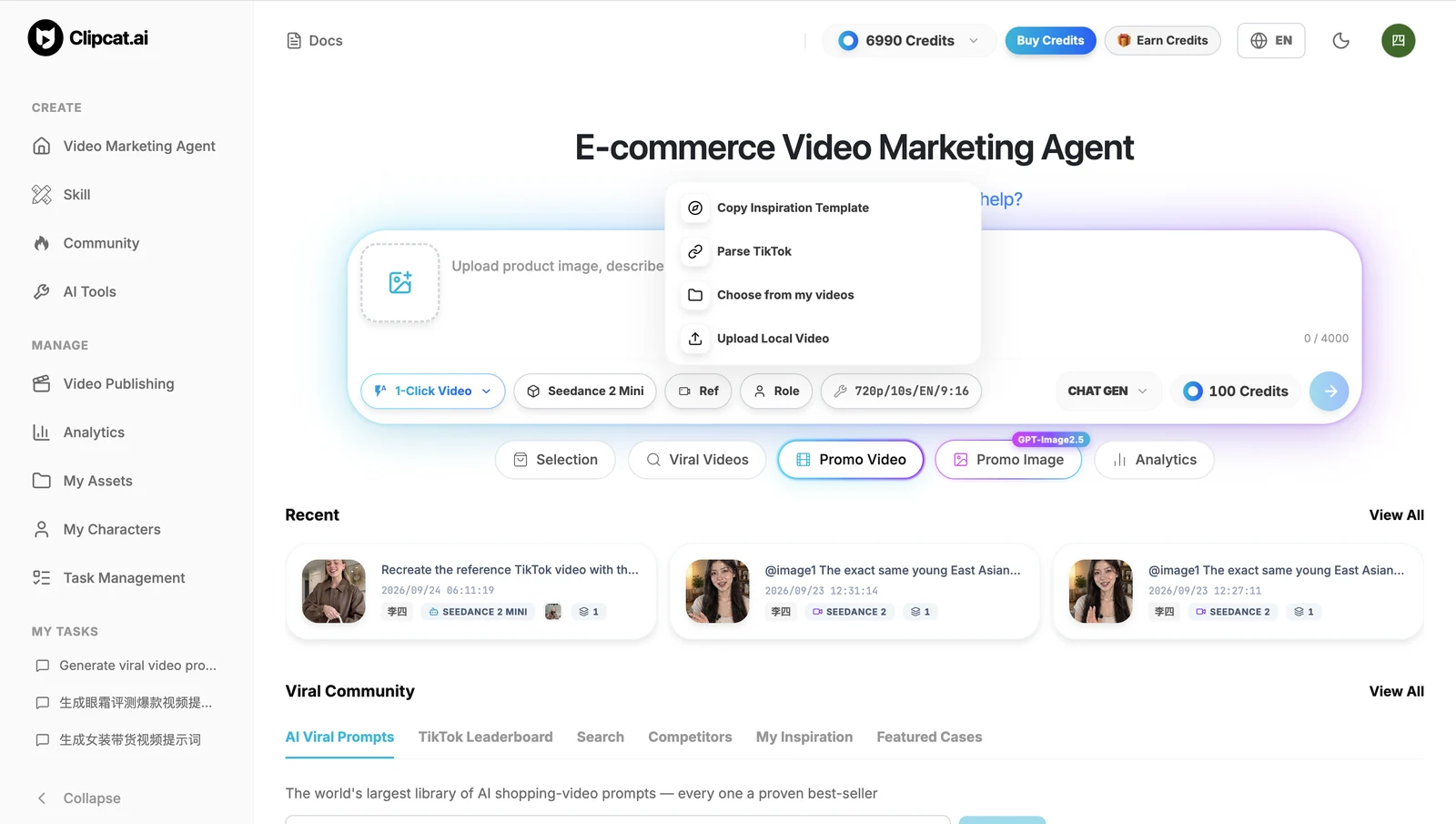1456x824 pixels.
Task: Click the Ref button
Action: point(698,392)
